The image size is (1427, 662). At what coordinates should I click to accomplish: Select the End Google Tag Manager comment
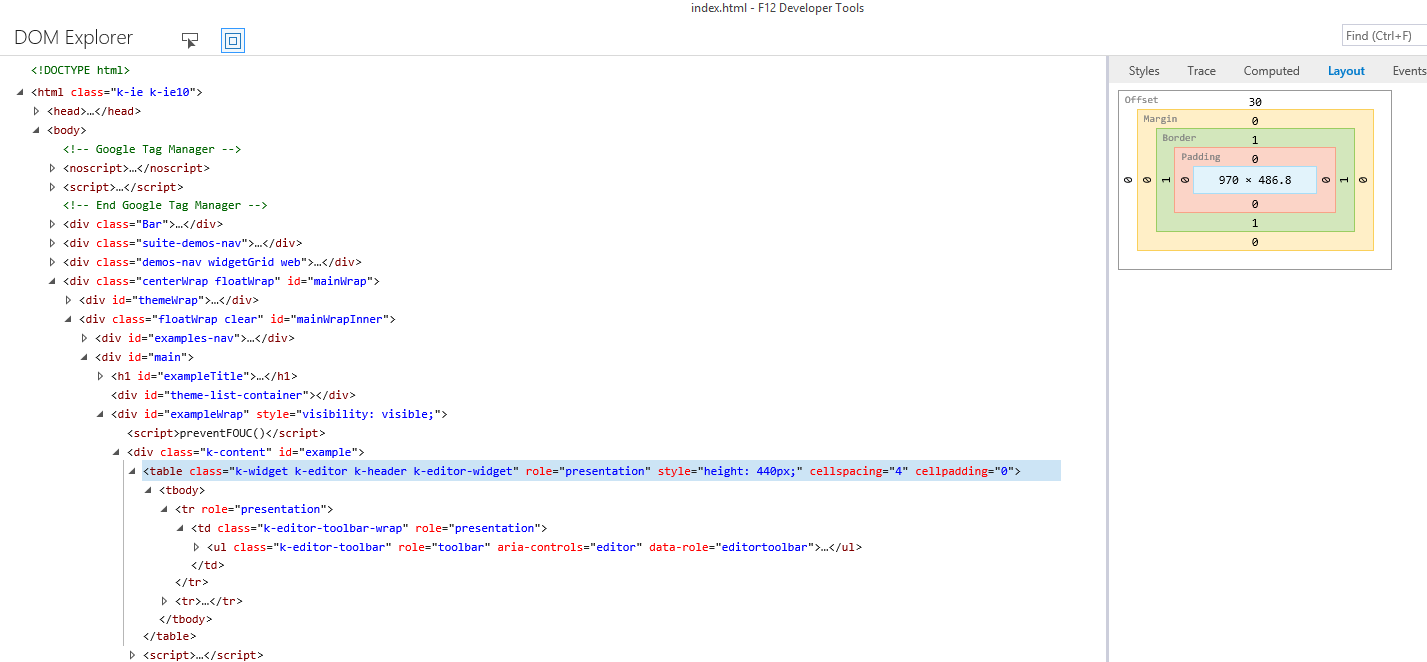click(165, 205)
